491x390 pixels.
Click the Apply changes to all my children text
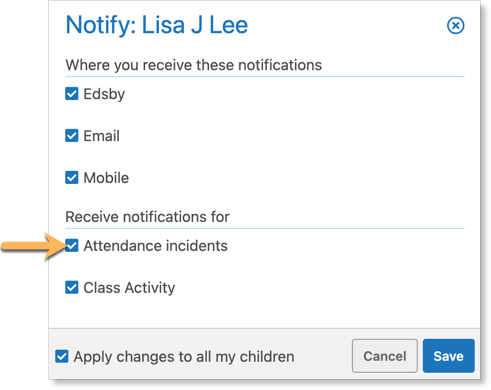184,357
